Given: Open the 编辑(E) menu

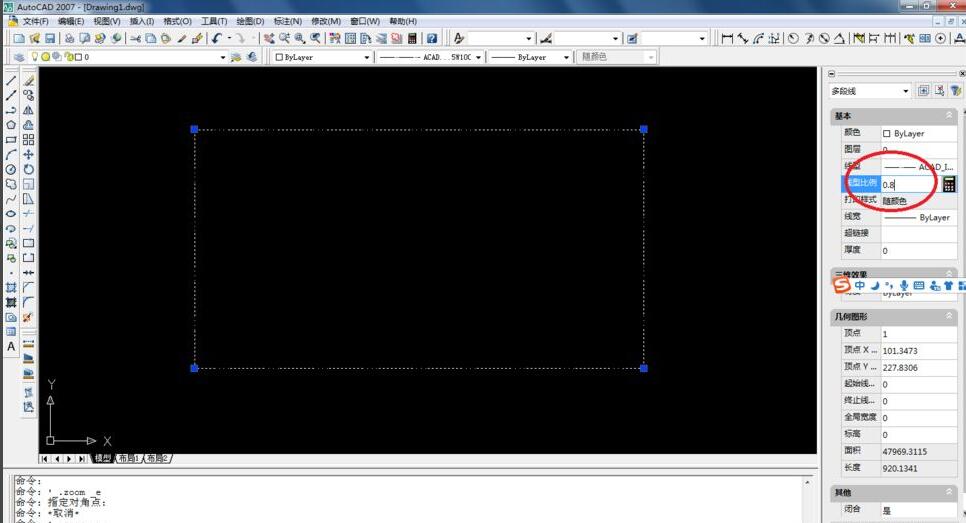Looking at the screenshot, I should coord(71,21).
